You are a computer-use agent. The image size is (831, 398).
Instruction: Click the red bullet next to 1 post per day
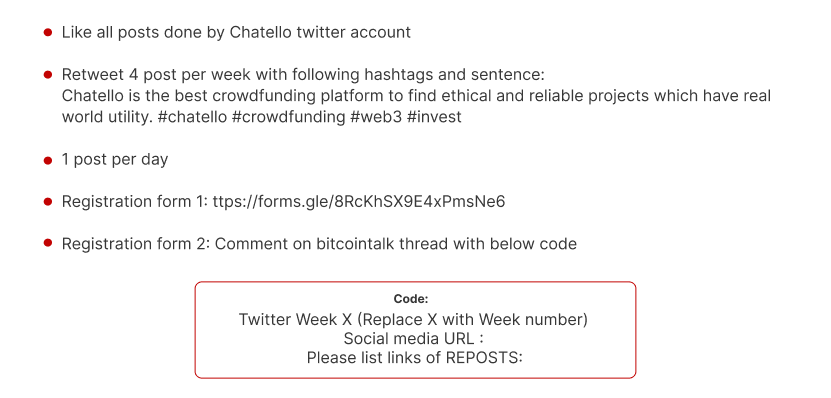48,160
